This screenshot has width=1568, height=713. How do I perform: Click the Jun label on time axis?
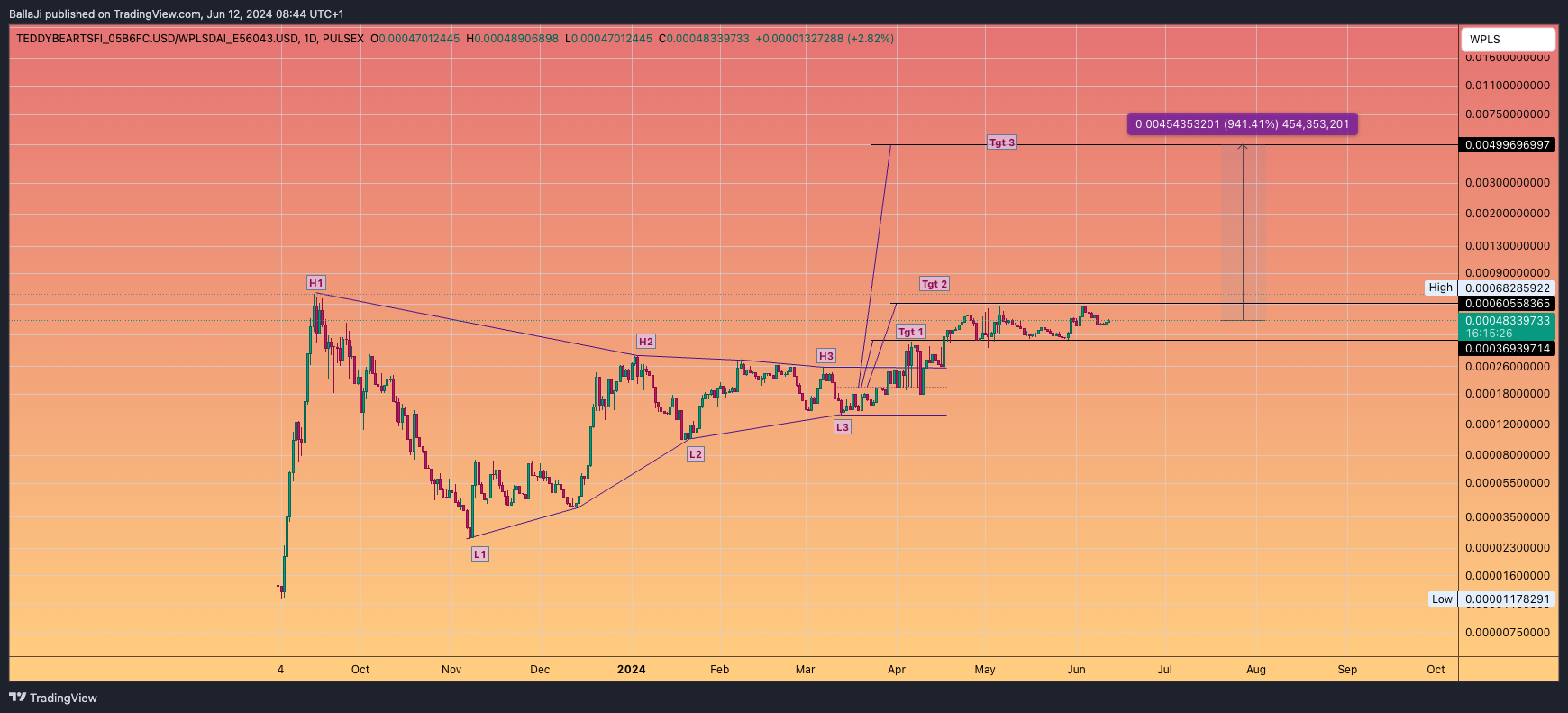(x=1076, y=670)
